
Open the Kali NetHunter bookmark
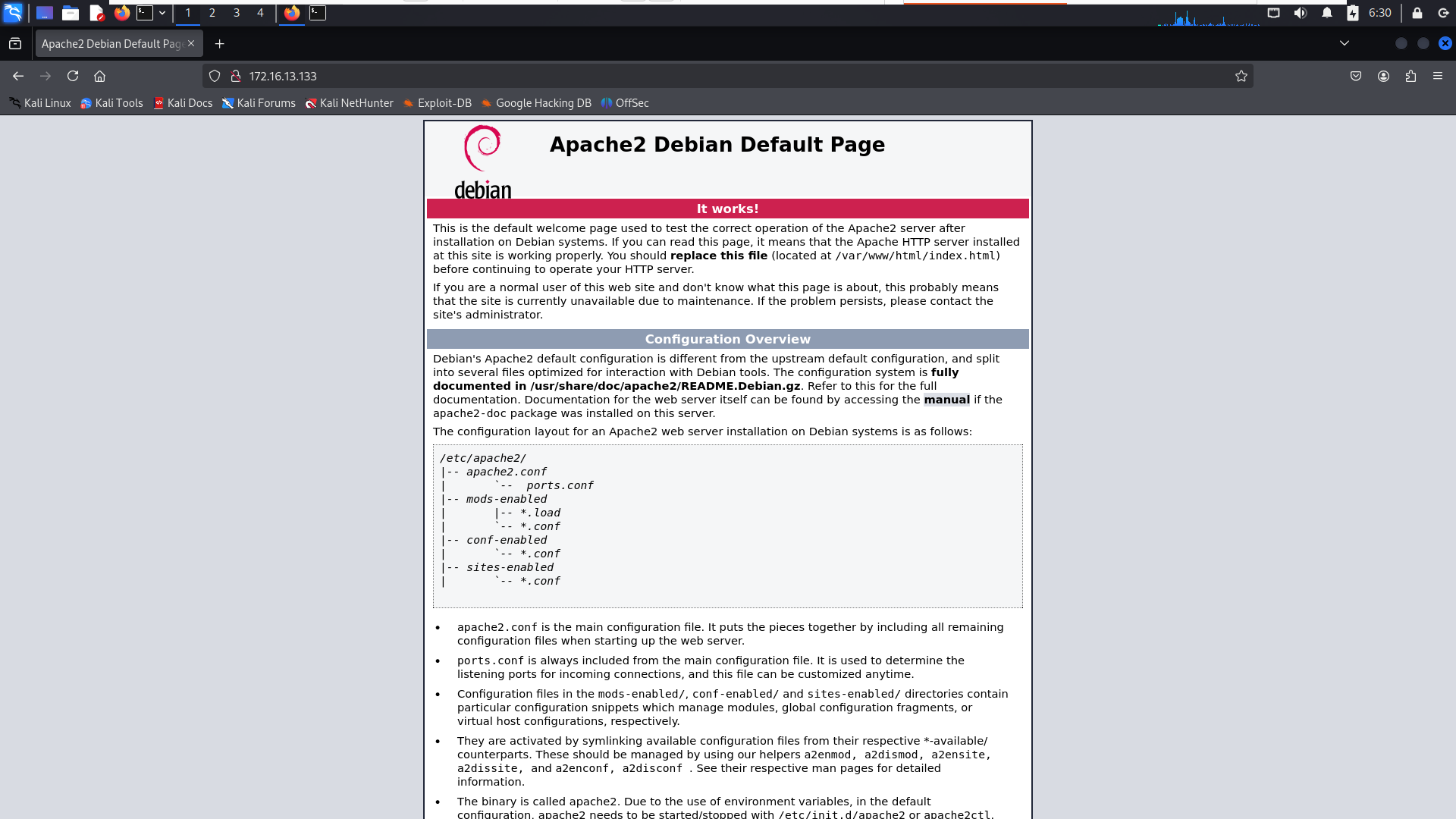pyautogui.click(x=349, y=103)
